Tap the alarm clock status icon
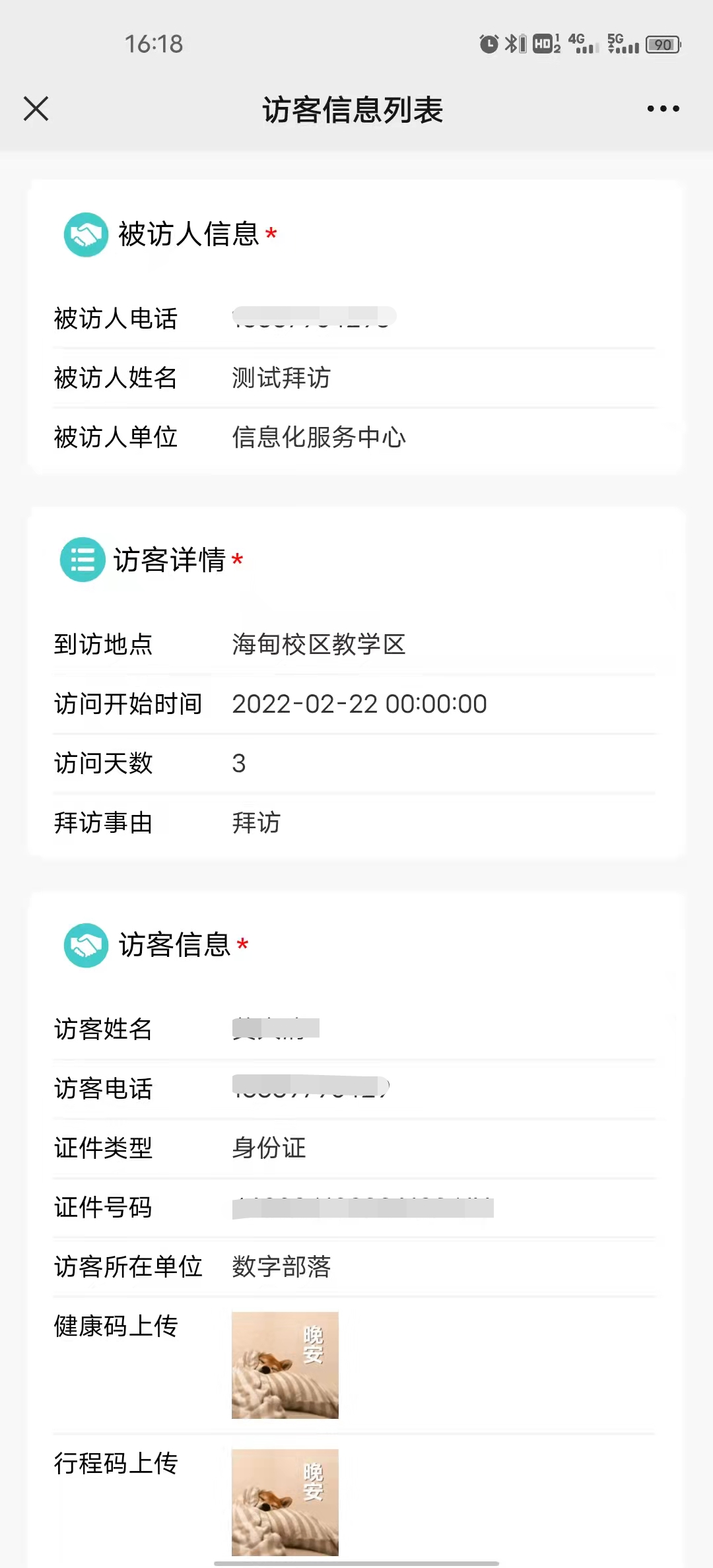 pyautogui.click(x=489, y=44)
